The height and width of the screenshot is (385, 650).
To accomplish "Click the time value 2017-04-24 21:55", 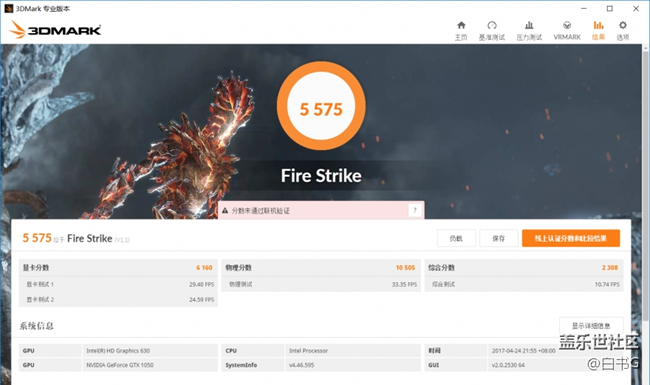I will click(x=524, y=351).
